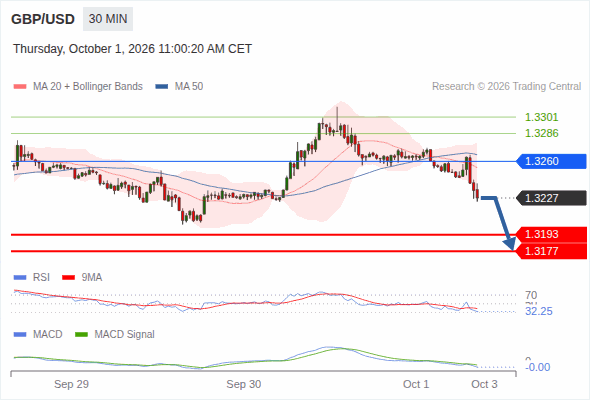Click the 'MACD Signal' legend label
The image size is (590, 400).
pos(125,335)
